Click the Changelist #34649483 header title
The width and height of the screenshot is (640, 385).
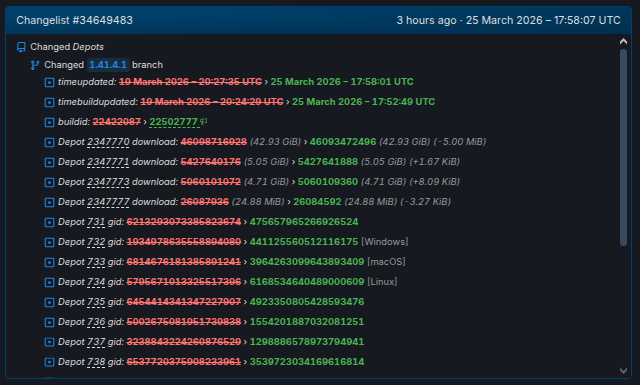(74, 20)
